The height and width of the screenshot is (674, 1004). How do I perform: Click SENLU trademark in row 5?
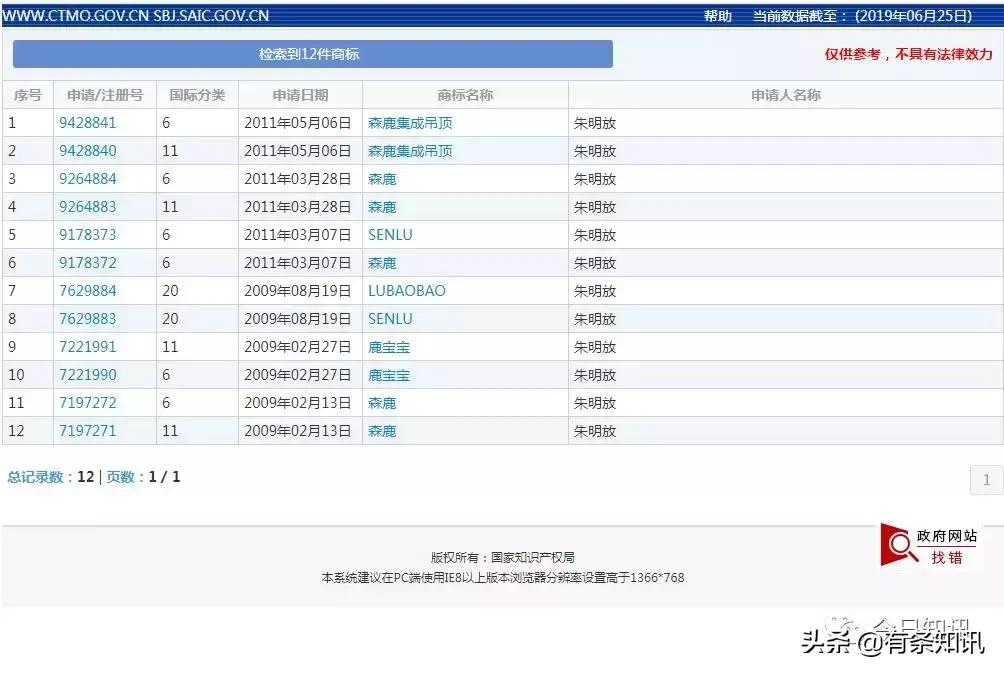point(391,234)
